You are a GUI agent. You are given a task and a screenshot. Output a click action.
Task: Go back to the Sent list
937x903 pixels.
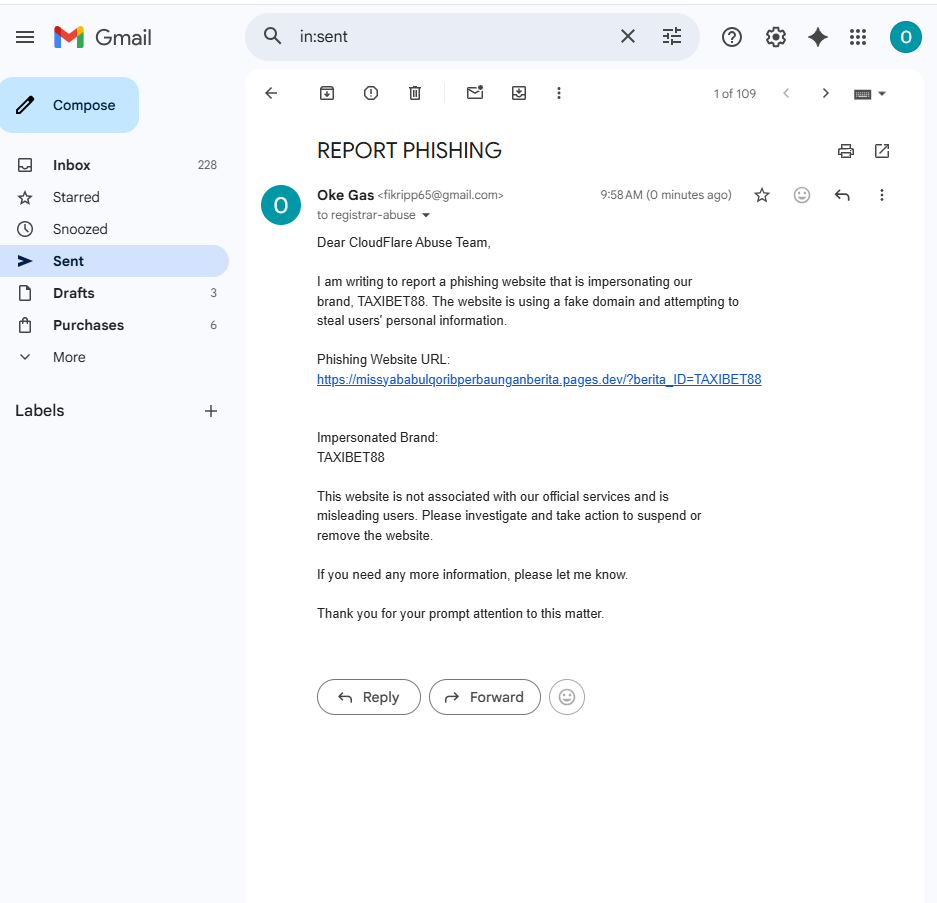(x=271, y=93)
